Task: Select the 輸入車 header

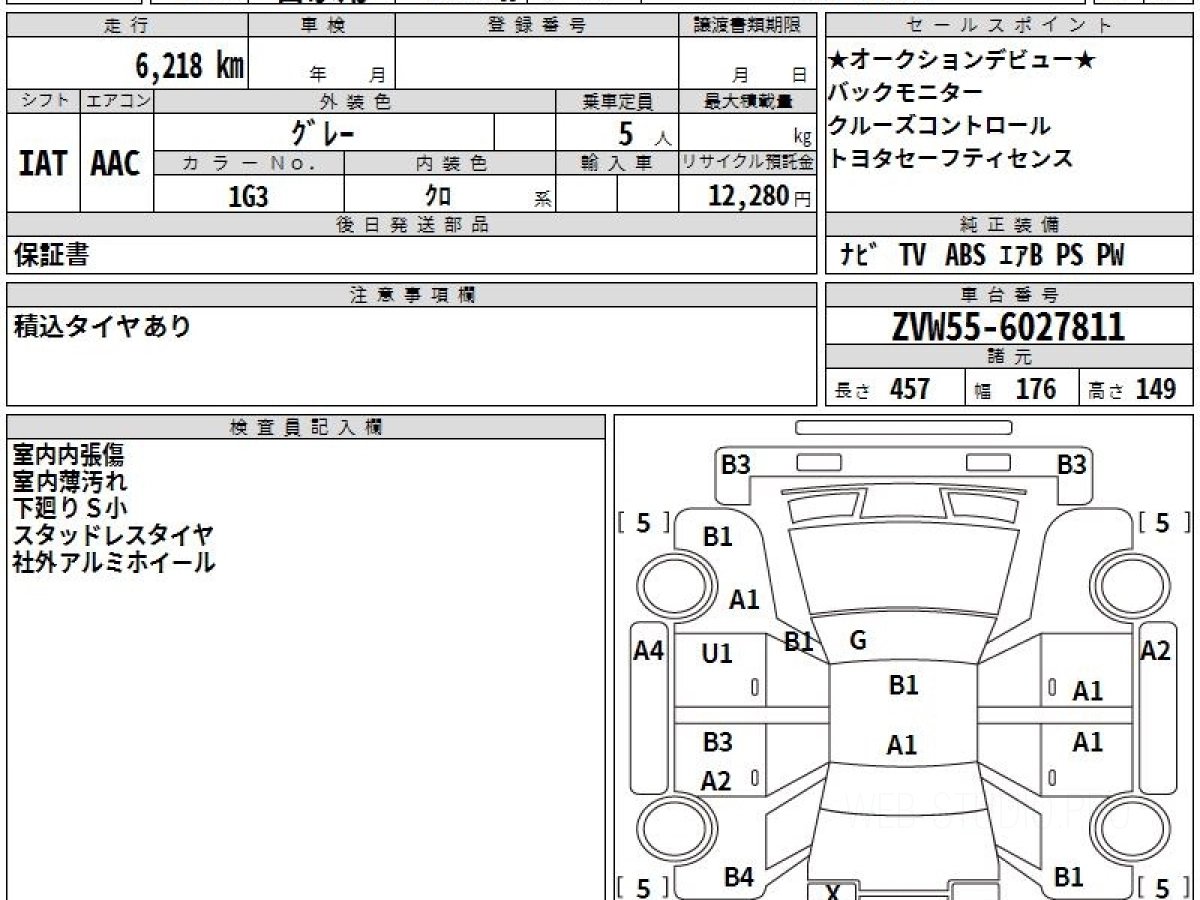Action: pos(617,163)
